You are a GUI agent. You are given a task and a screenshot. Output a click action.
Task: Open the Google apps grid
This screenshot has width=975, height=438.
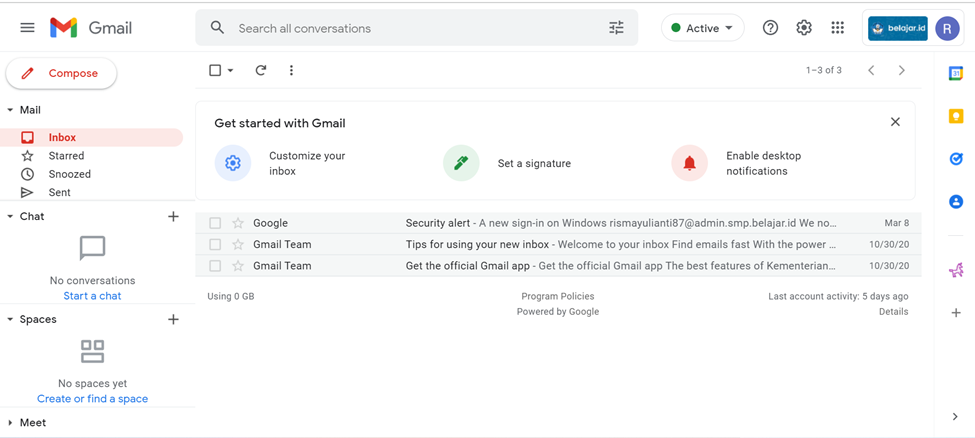tap(837, 28)
